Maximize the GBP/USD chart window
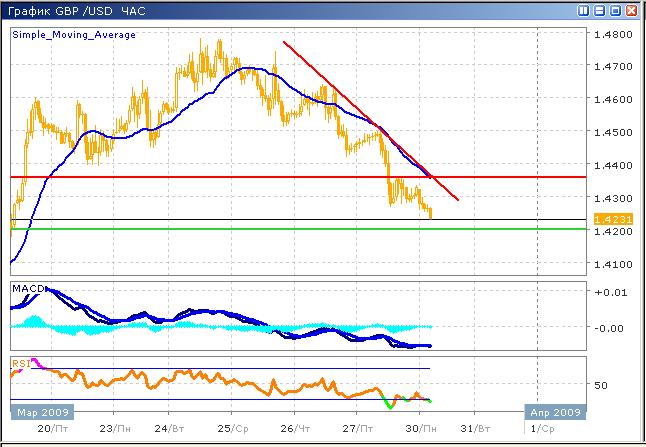Image resolution: width=646 pixels, height=447 pixels. pos(615,11)
